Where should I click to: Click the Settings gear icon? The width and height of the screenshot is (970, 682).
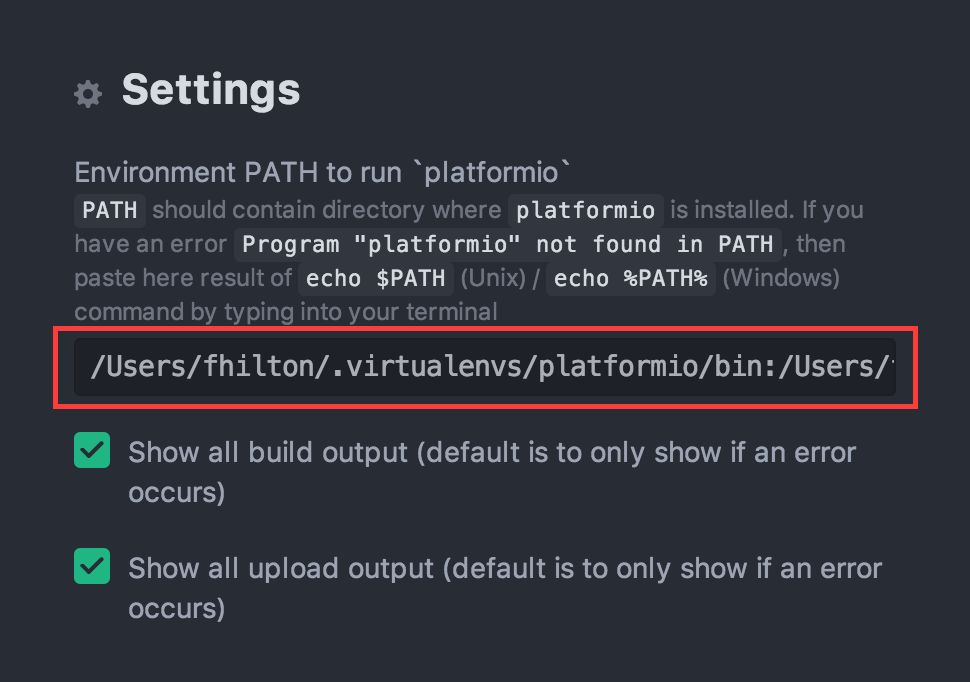pos(88,94)
